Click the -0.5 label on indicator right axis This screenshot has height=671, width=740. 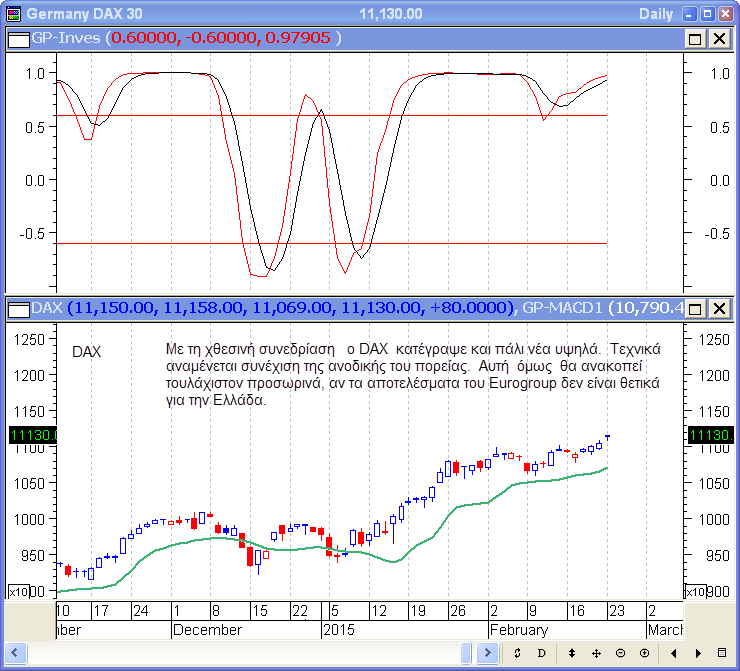click(x=716, y=234)
